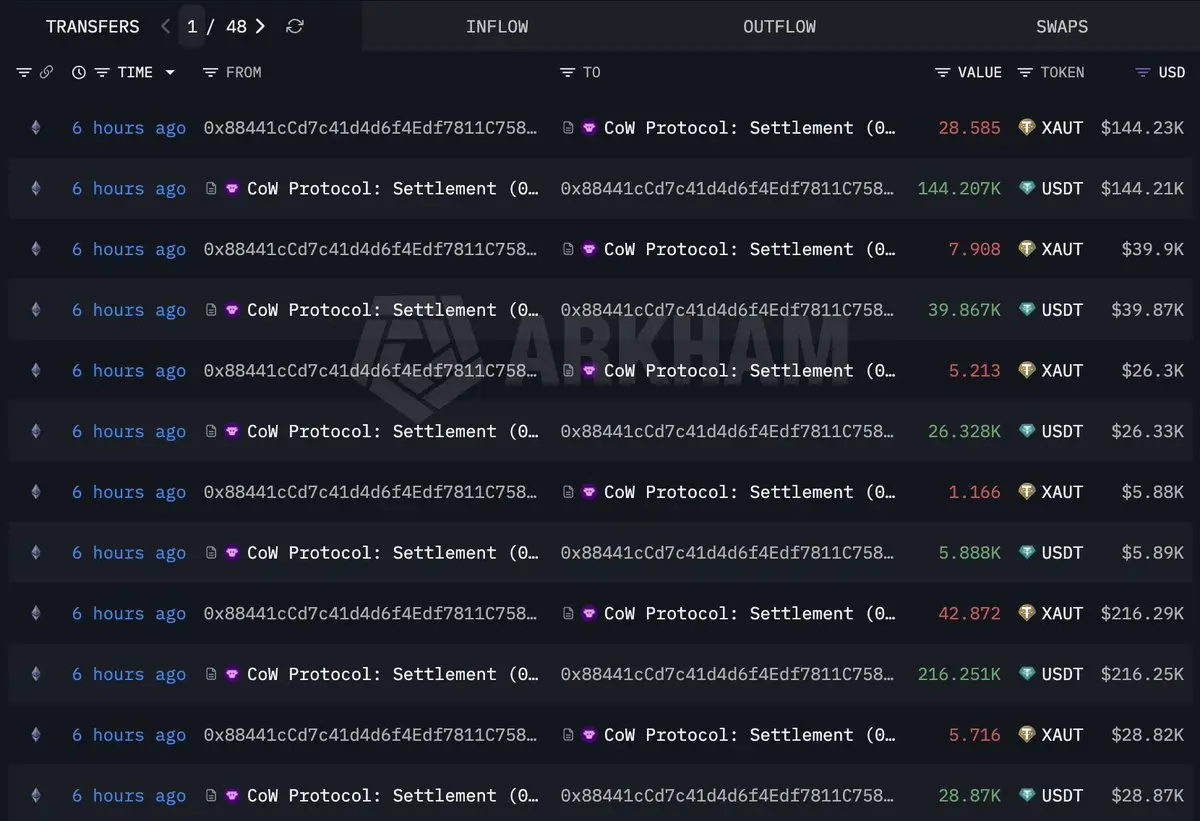The image size is (1200, 821).
Task: Click value 144.207K
Action: click(959, 188)
